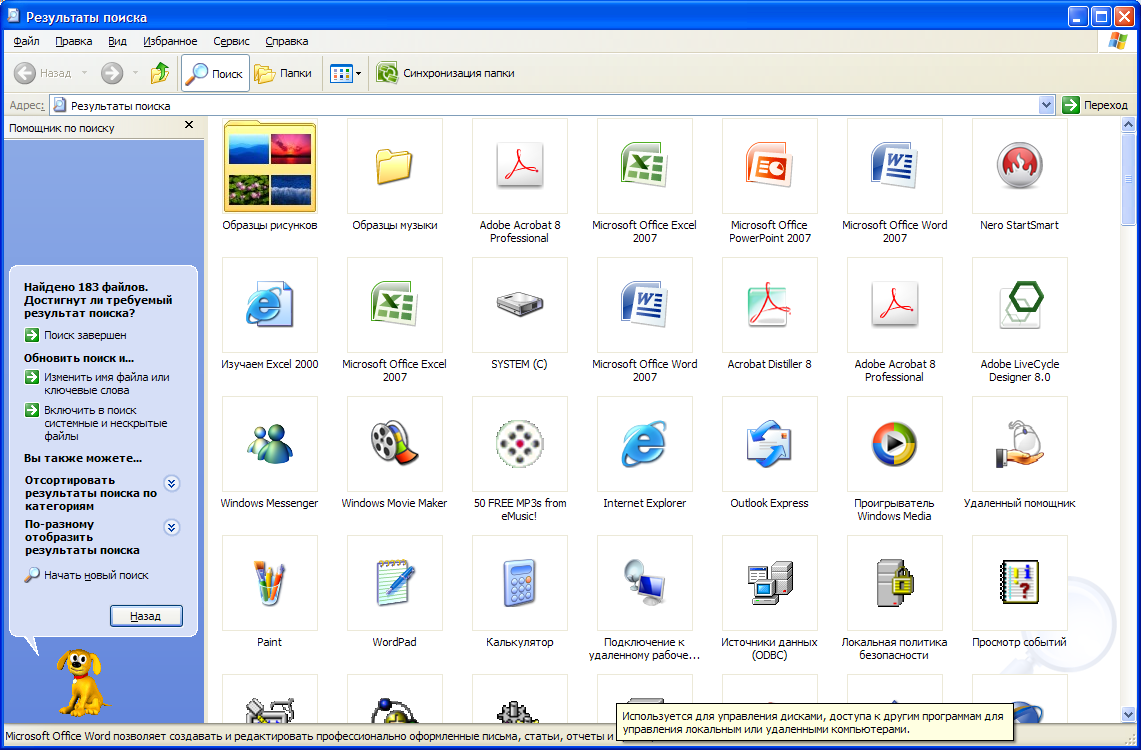Open the Views dropdown in toolbar

pos(345,73)
